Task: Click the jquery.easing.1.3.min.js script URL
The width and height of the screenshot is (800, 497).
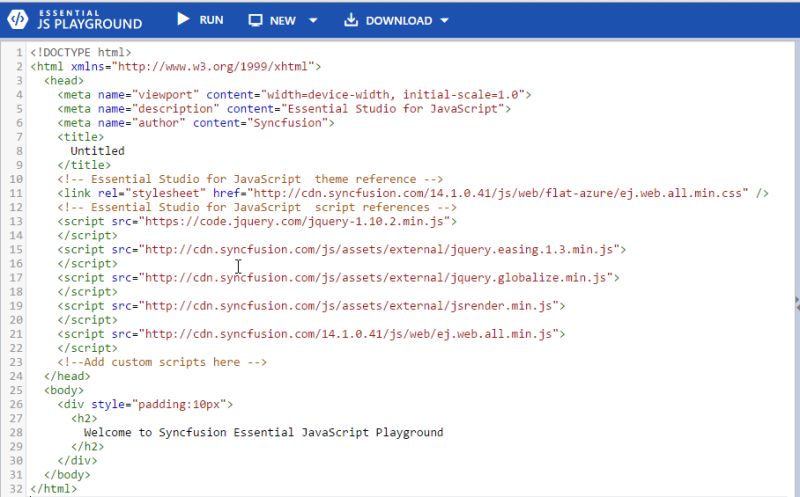Action: [379, 249]
